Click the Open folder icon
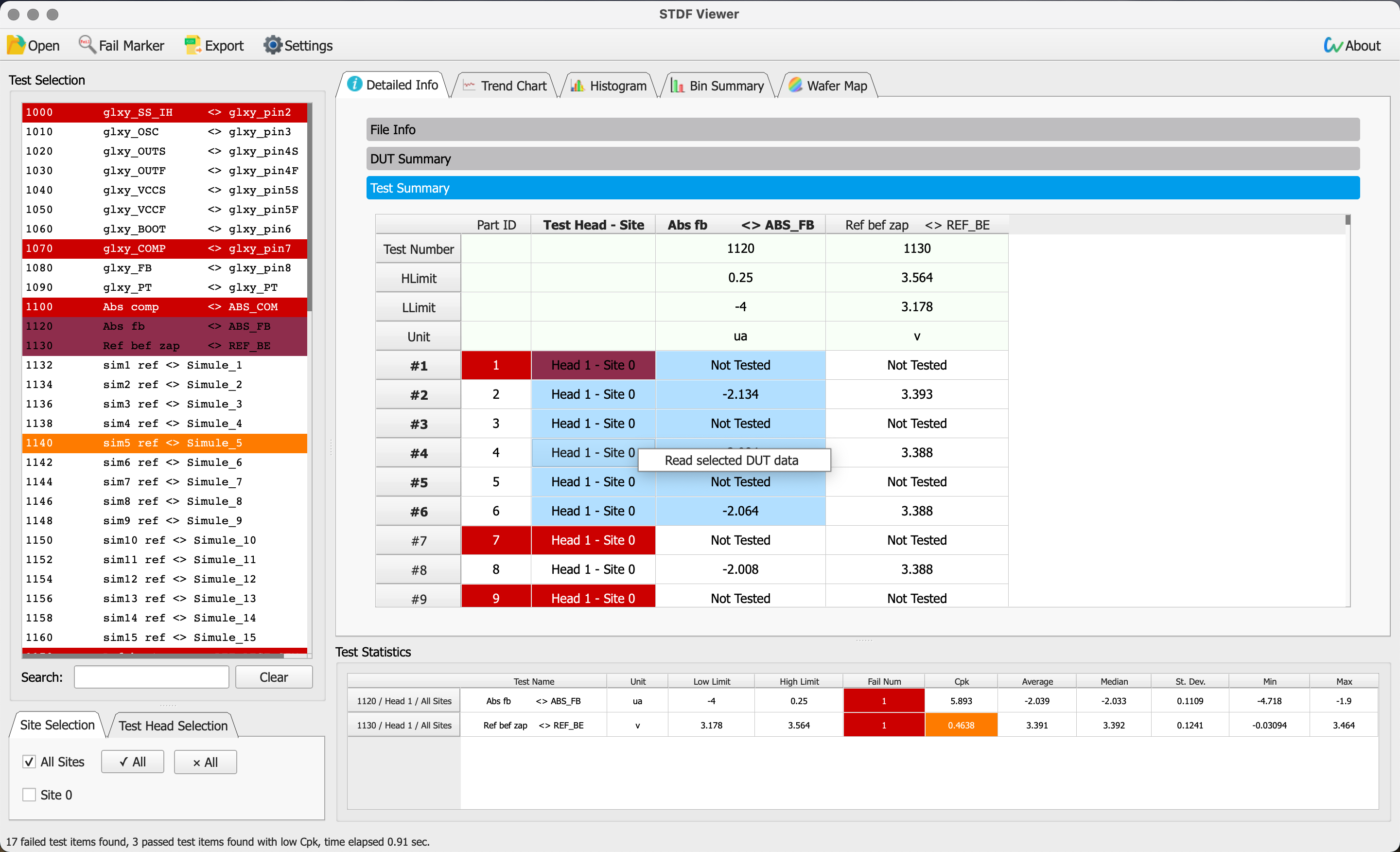This screenshot has height=852, width=1400. pos(16,45)
